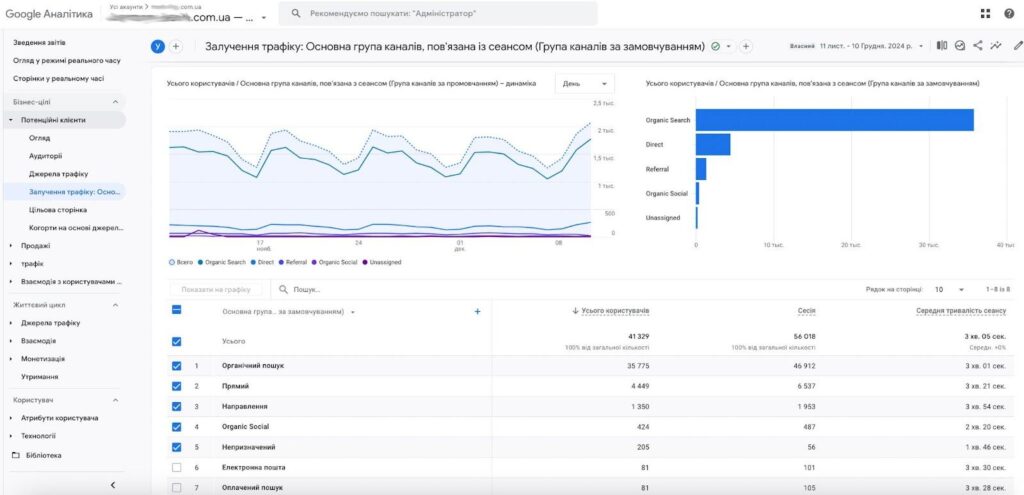Sort by Усього користувачів column header
The width and height of the screenshot is (1024, 495).
click(x=615, y=311)
